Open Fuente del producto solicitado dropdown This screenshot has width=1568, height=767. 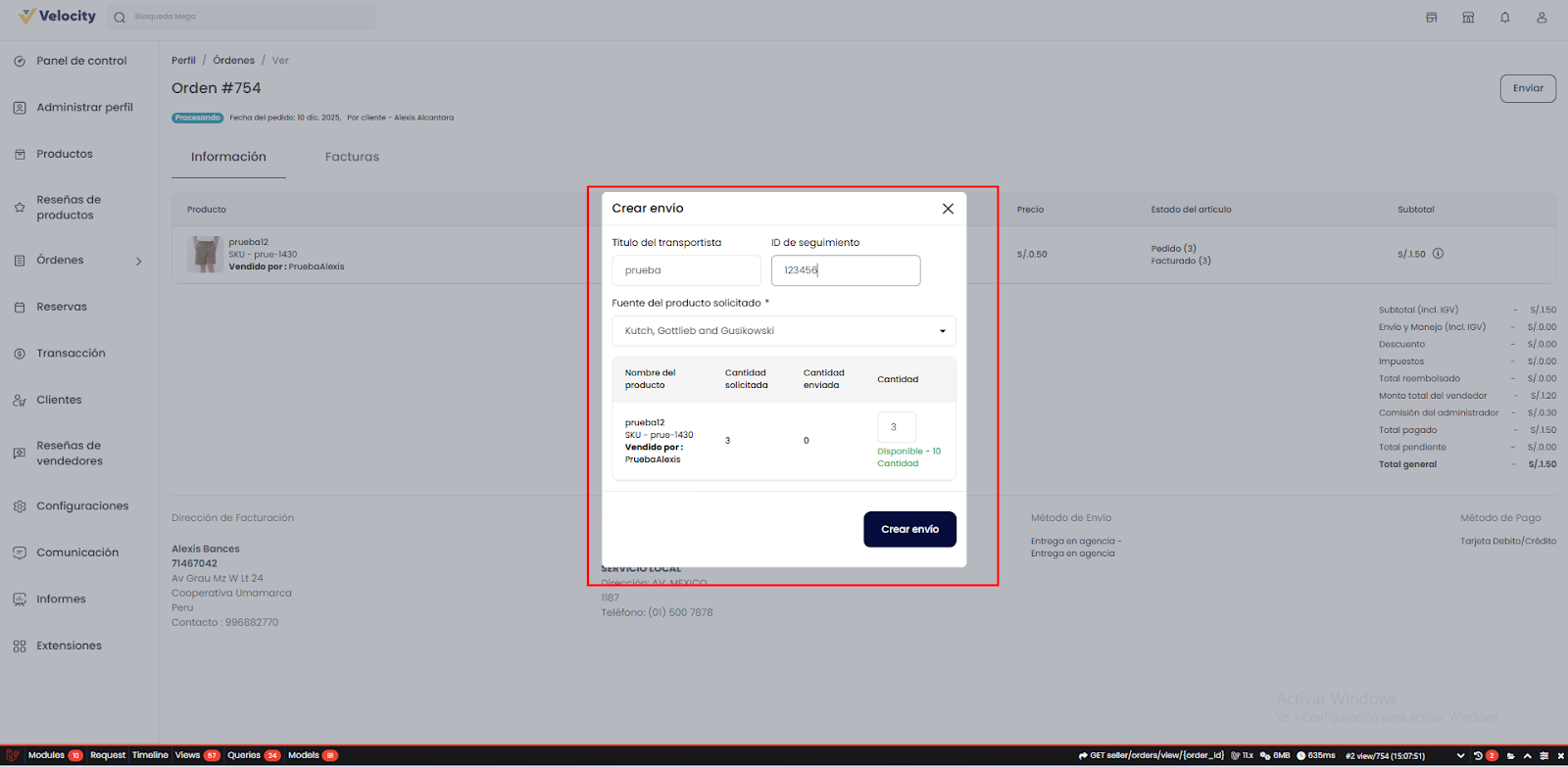[783, 331]
